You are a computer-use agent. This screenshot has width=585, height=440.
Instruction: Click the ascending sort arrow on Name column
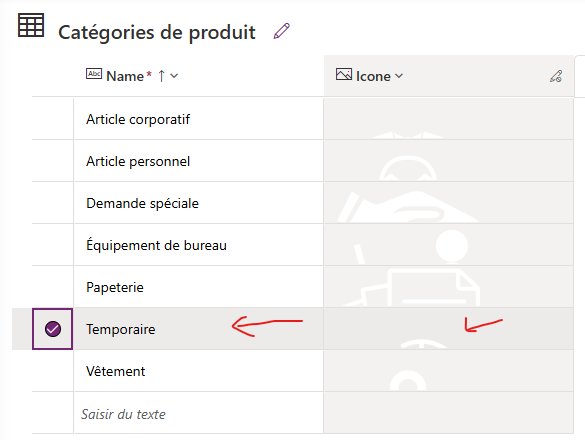pyautogui.click(x=161, y=76)
